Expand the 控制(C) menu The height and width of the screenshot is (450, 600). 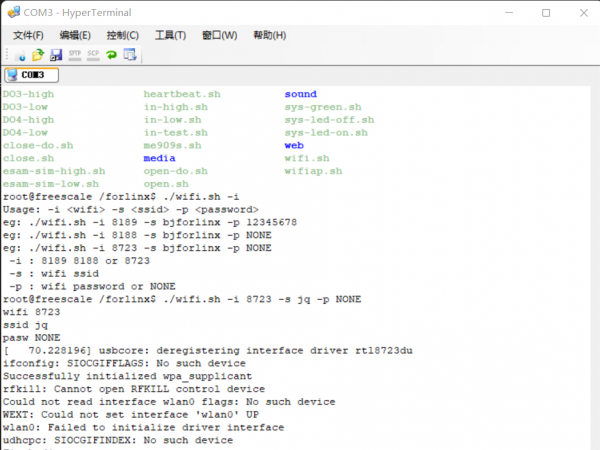click(x=122, y=35)
